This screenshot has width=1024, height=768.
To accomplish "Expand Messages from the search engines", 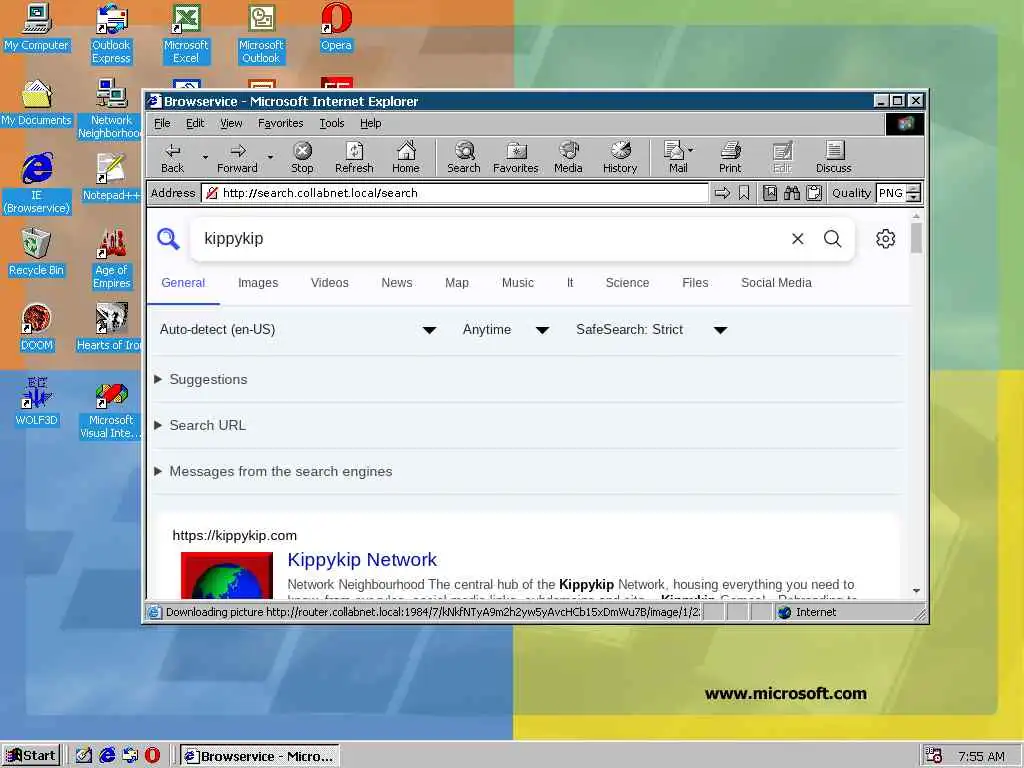I will point(273,472).
